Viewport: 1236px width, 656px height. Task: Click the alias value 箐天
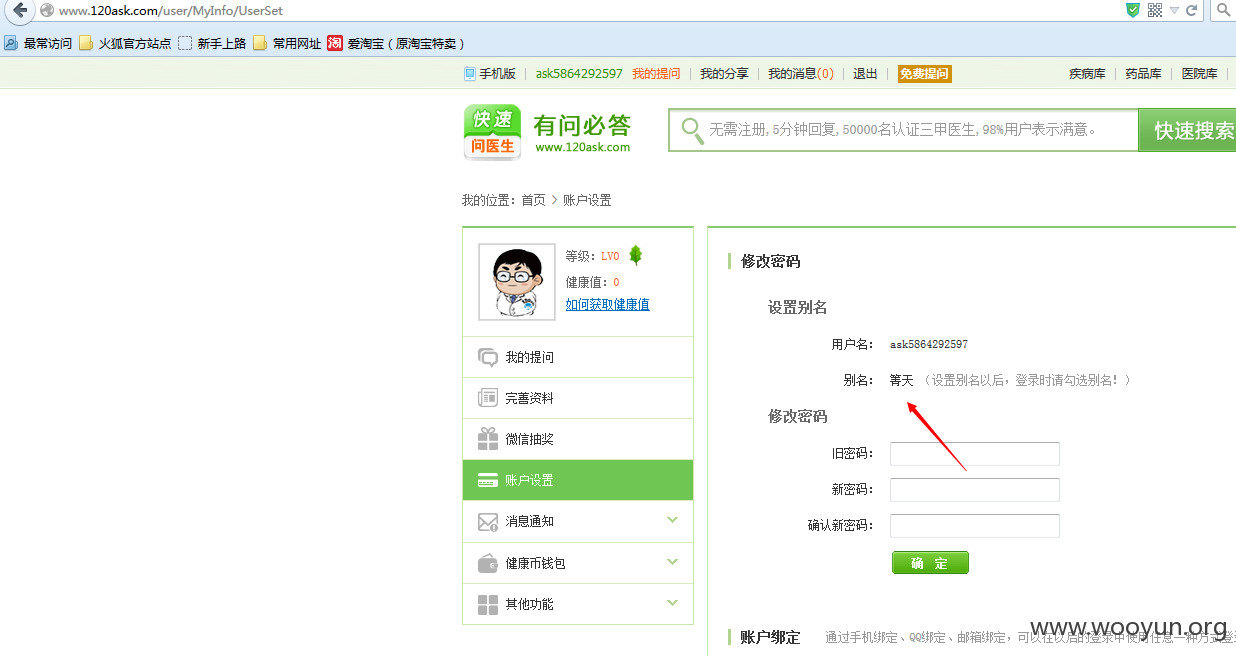click(902, 381)
